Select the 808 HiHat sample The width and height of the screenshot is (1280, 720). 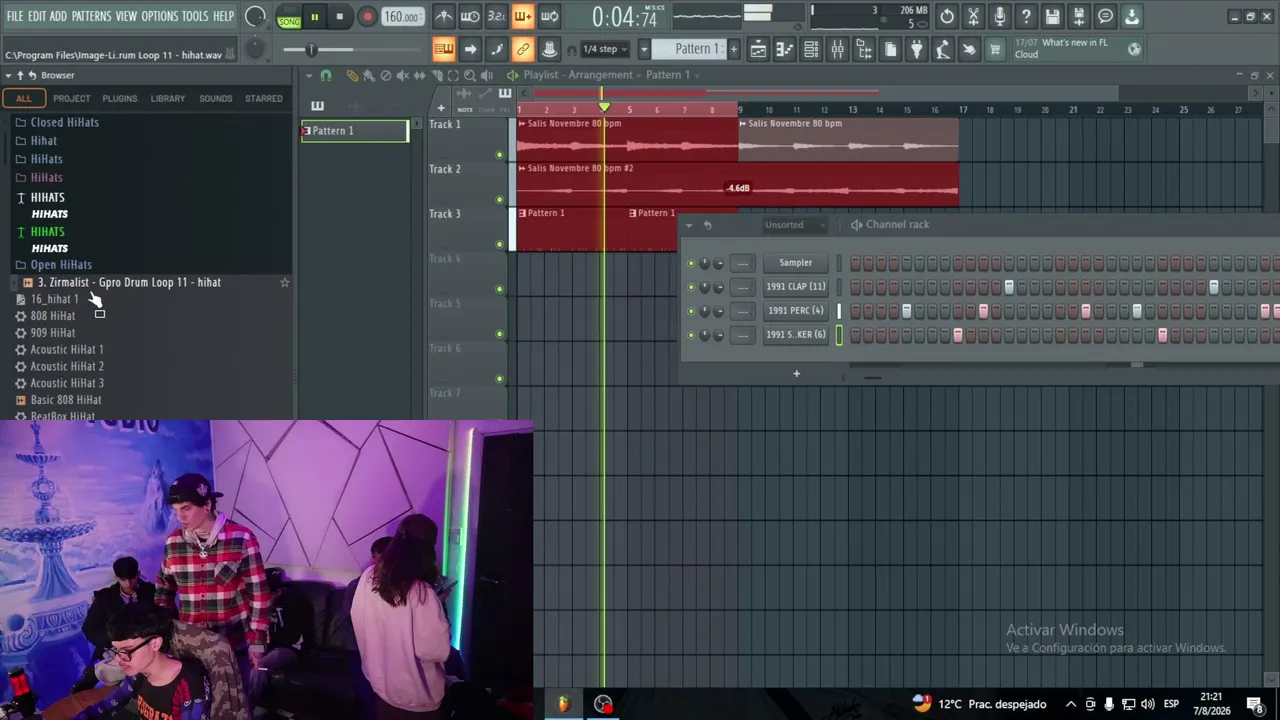point(53,316)
